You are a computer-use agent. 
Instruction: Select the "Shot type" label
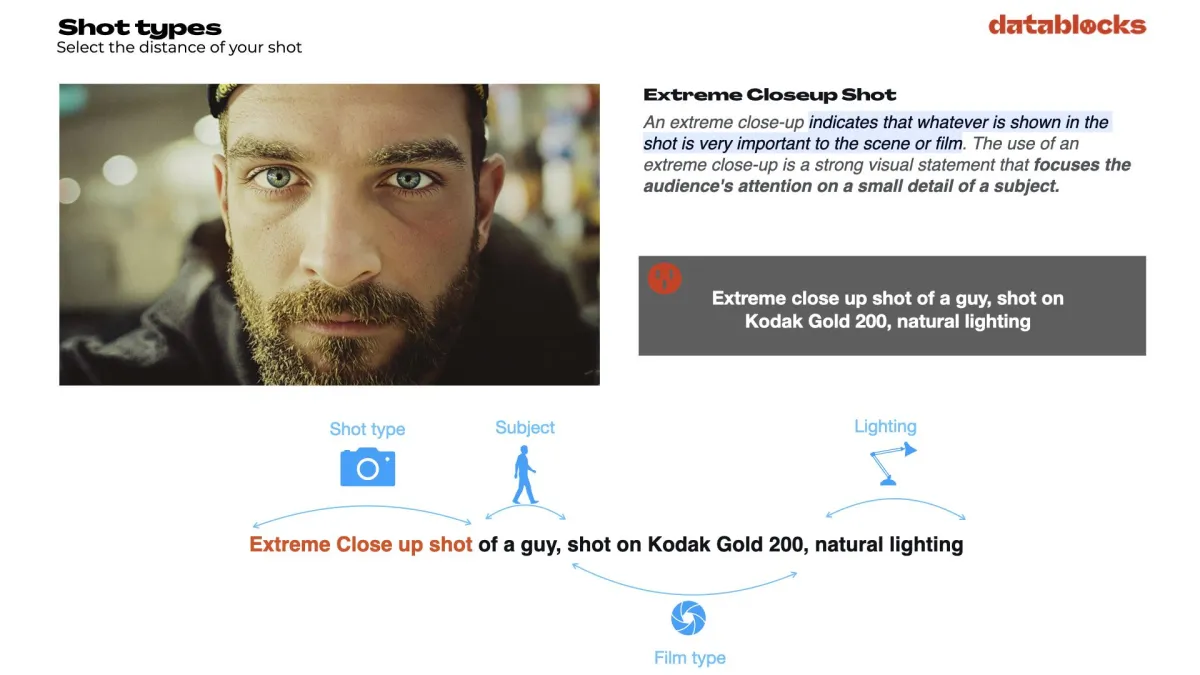pos(367,429)
